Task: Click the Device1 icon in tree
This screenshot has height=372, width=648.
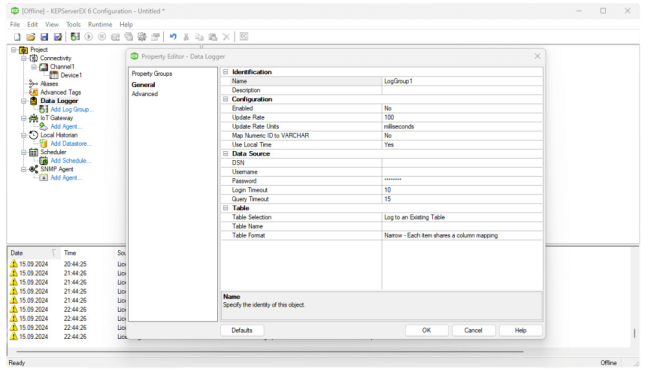Action: [54, 75]
